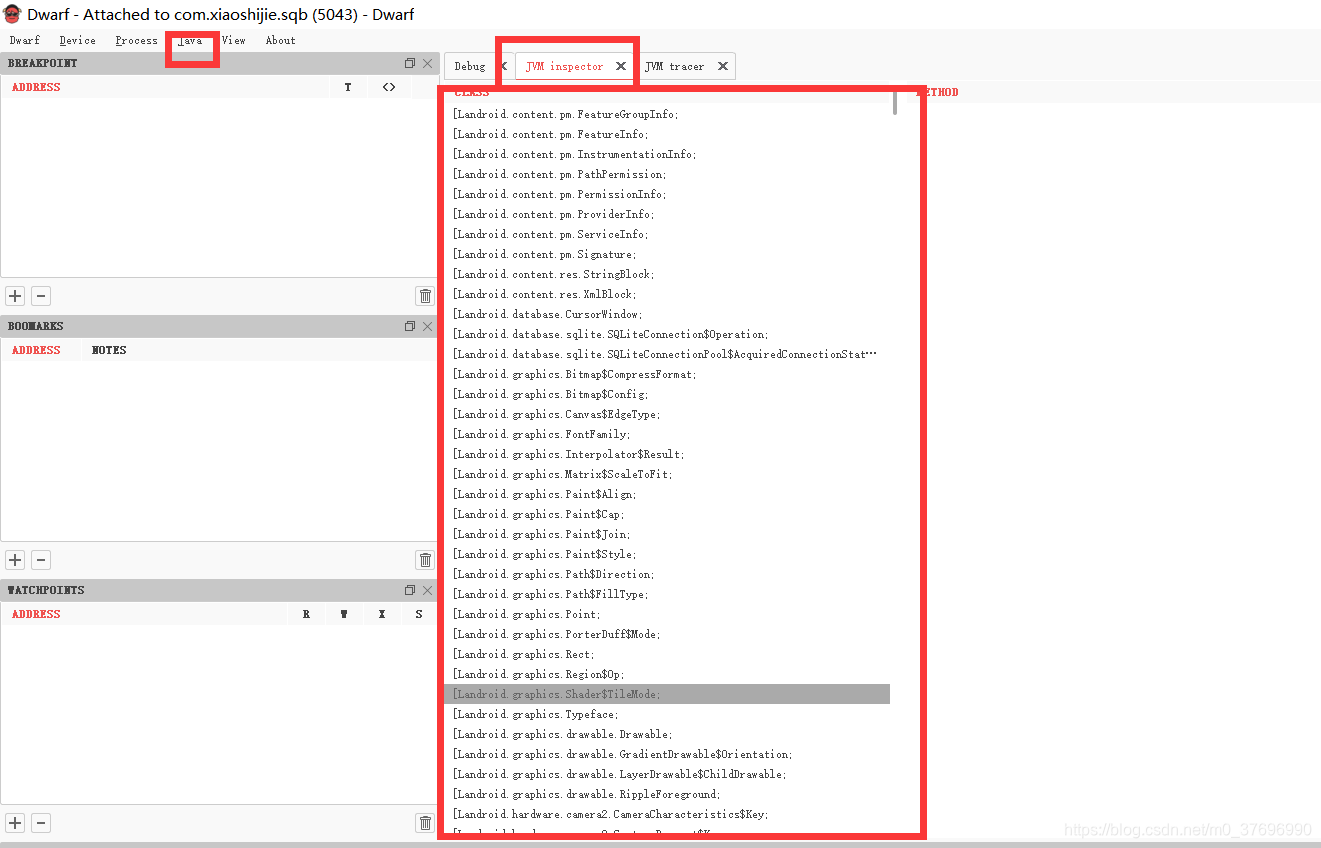Select class graphics.Canvas$EdgeType
This screenshot has height=848, width=1321.
(x=667, y=414)
